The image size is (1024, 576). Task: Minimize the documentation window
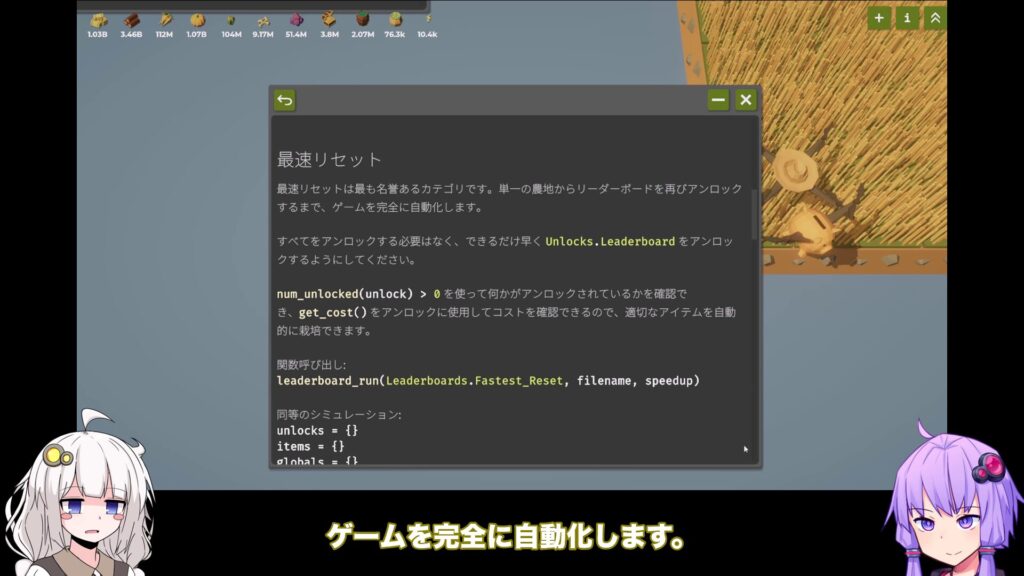[717, 100]
